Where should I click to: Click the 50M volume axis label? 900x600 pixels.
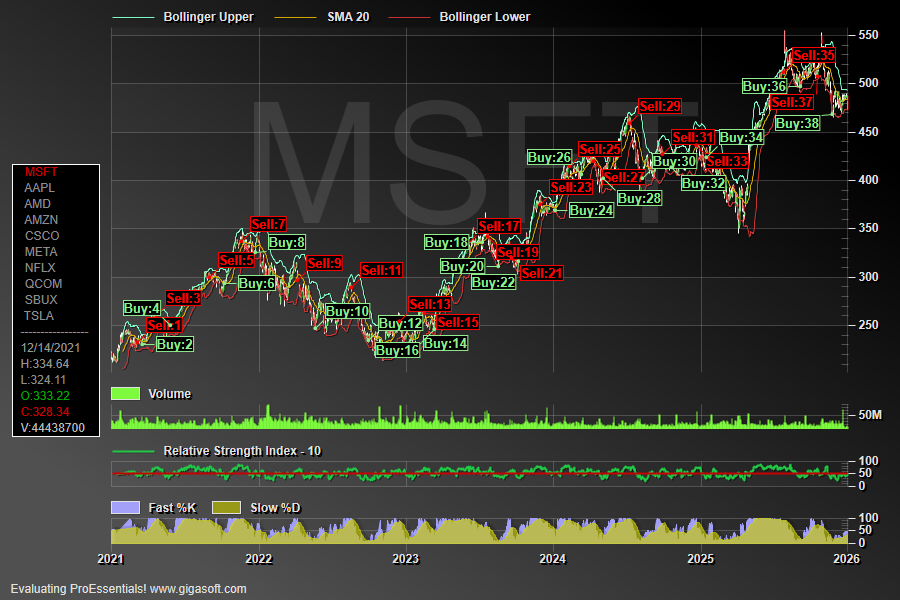[870, 415]
